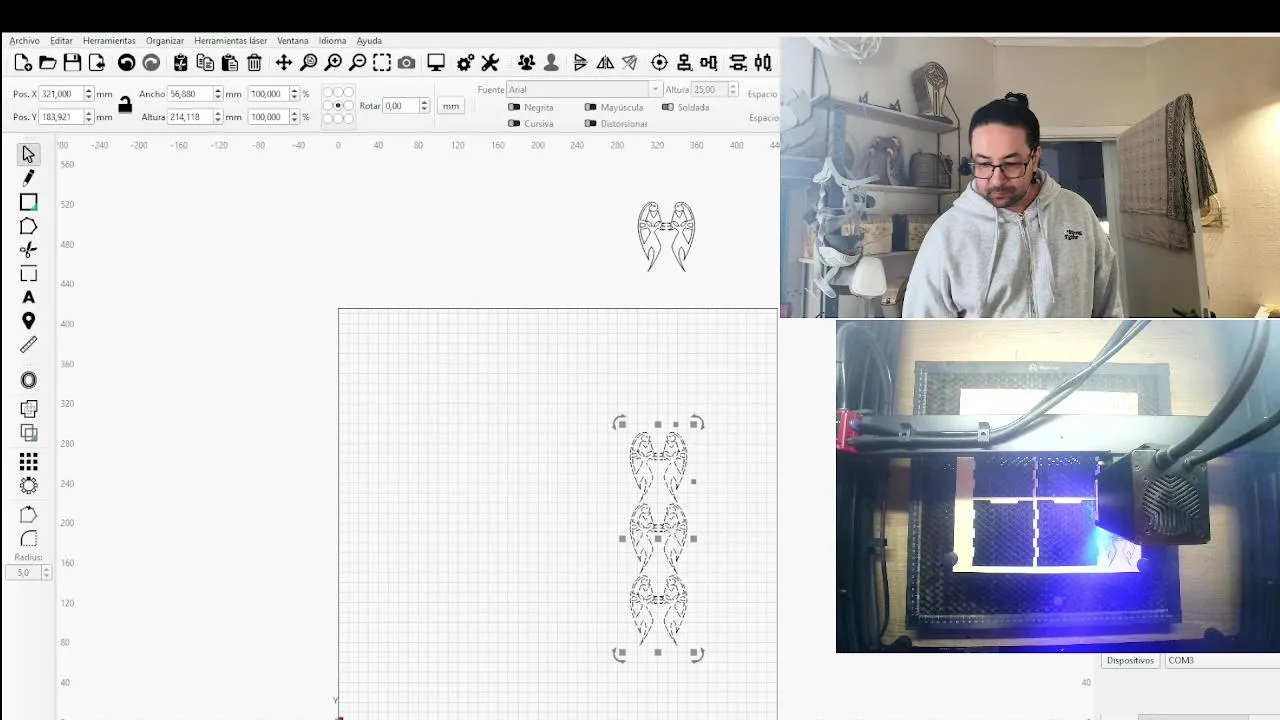1280x720 pixels.
Task: Select the top-left anchor radio button
Action: click(328, 92)
